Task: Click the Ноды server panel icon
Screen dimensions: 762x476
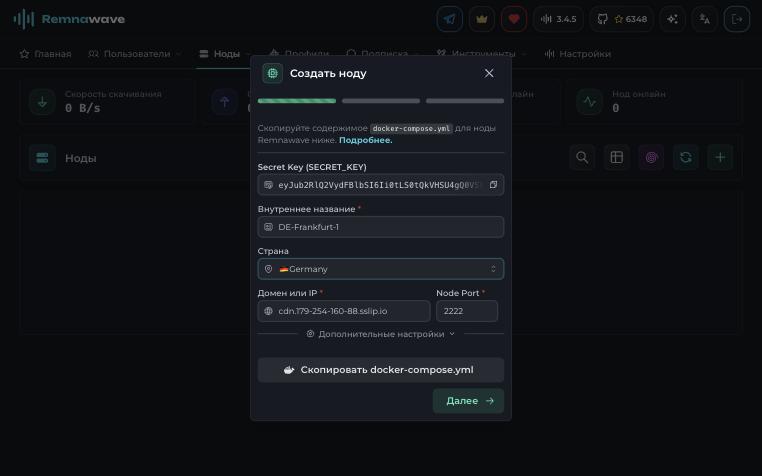Action: pyautogui.click(x=42, y=158)
